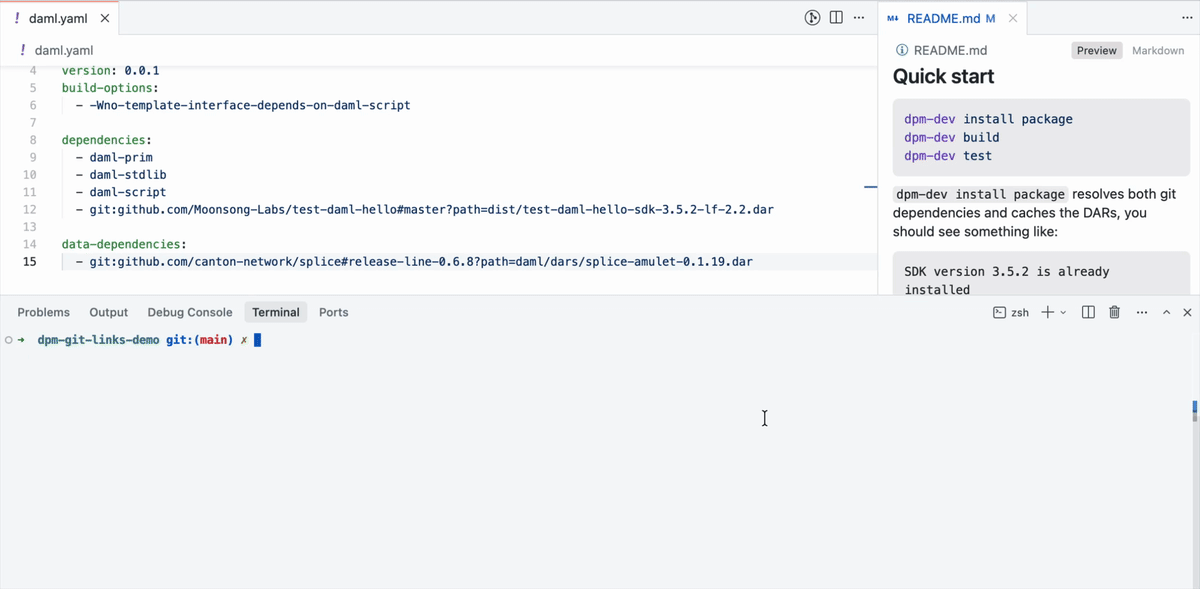The height and width of the screenshot is (589, 1200).
Task: Click 'SDK version 3.5.2 is already' output text
Action: (x=1007, y=271)
